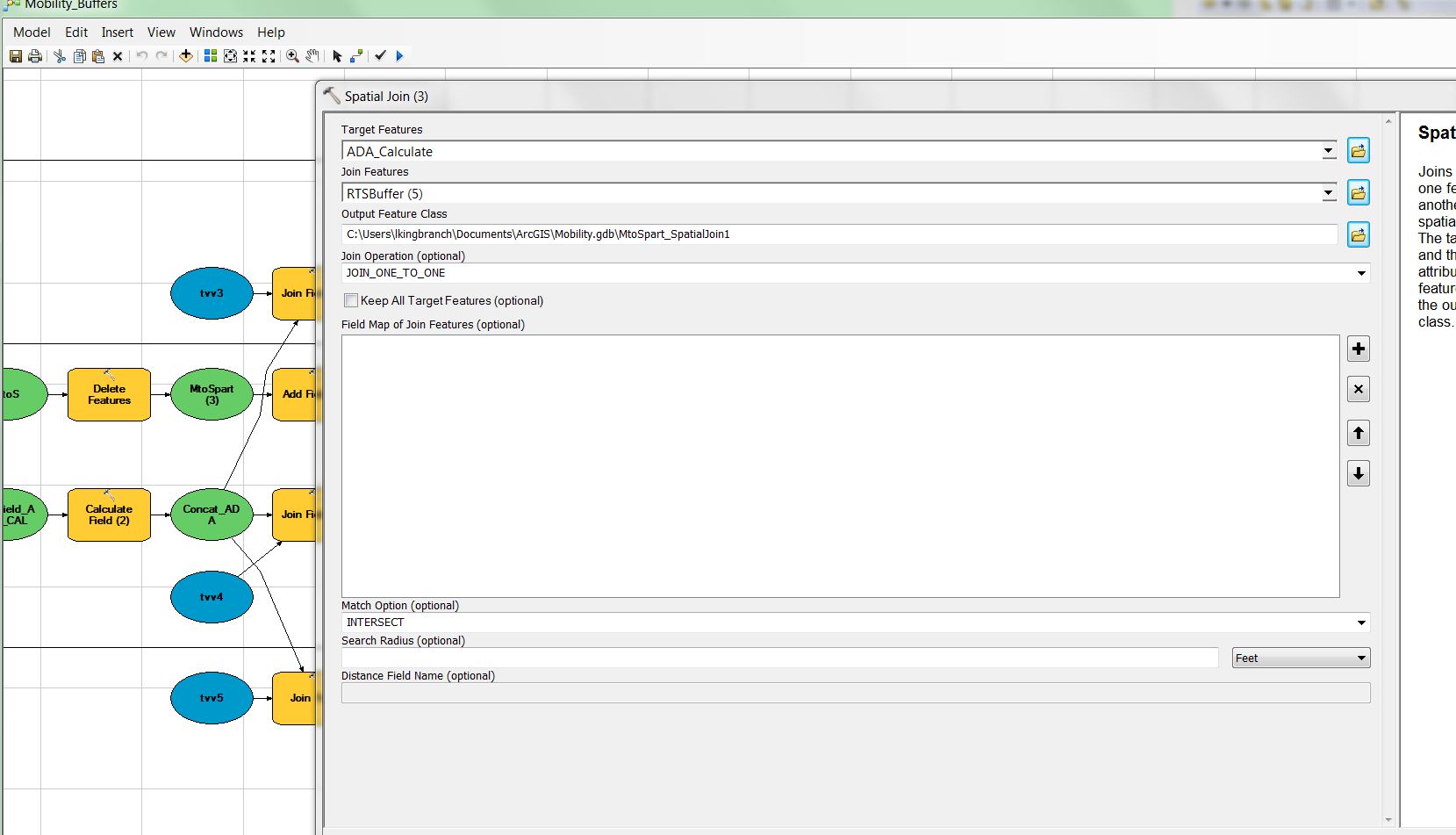The height and width of the screenshot is (835, 1456).
Task: Add data or tool to model
Action: 186,56
